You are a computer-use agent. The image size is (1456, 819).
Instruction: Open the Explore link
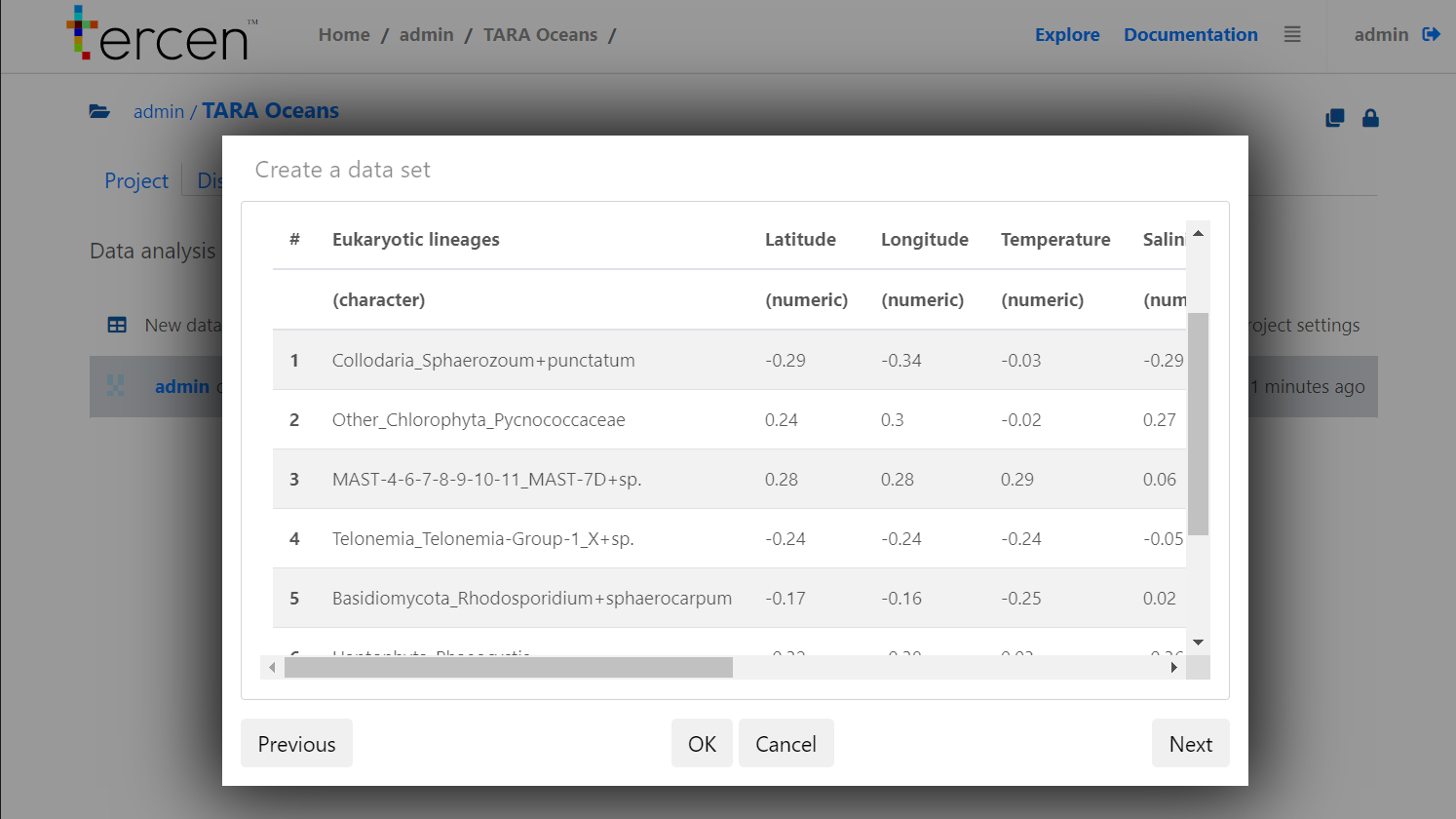tap(1067, 35)
